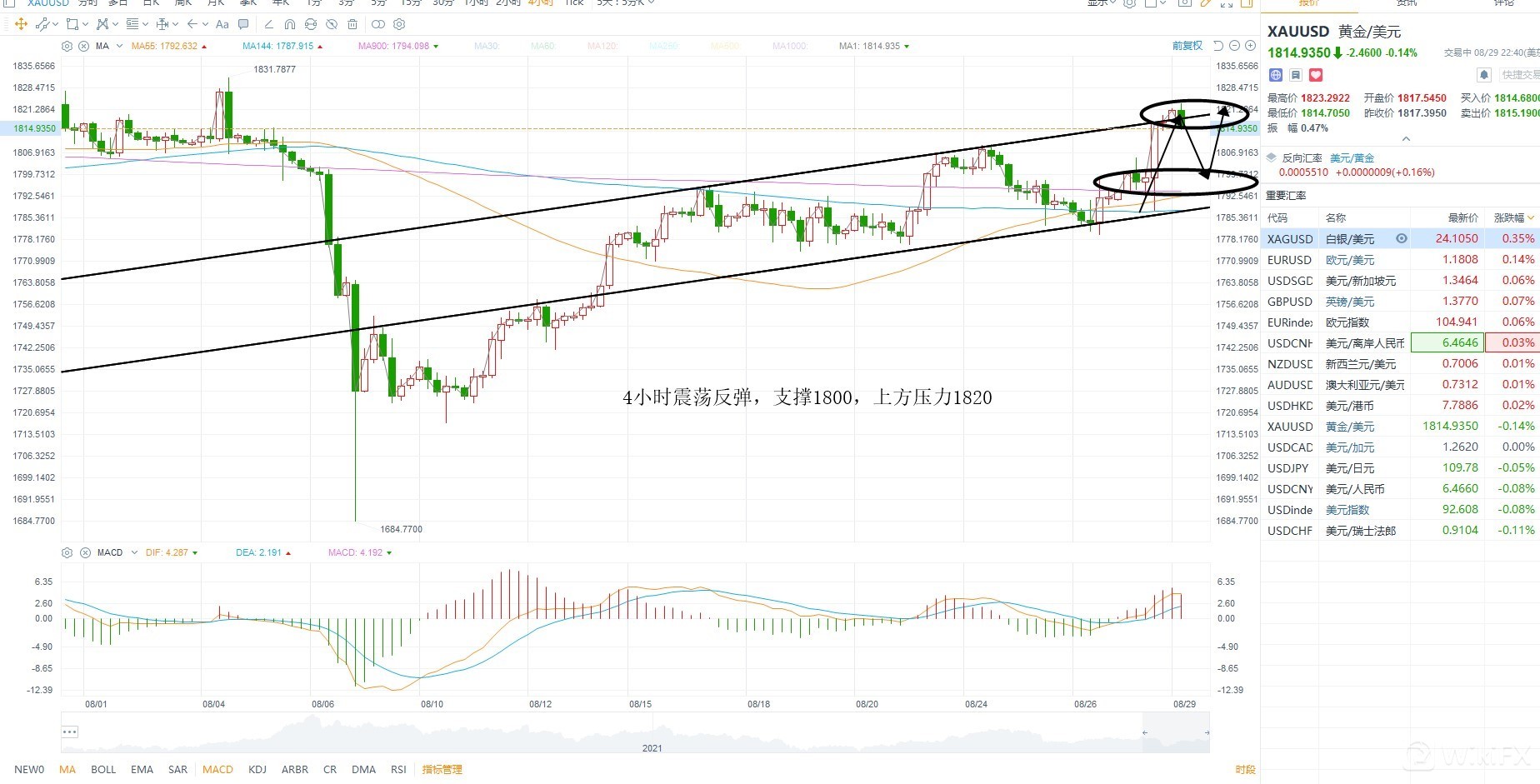This screenshot has width=1540, height=784.
Task: Switch main indicator to BOLL
Action: [x=103, y=769]
